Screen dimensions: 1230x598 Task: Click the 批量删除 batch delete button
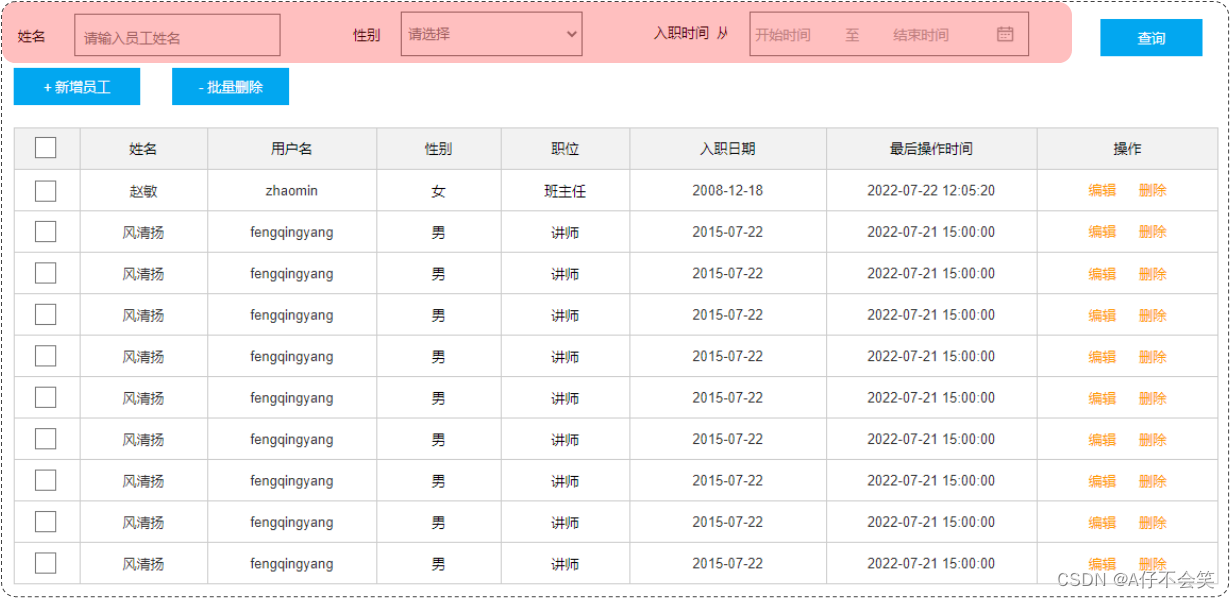(231, 86)
